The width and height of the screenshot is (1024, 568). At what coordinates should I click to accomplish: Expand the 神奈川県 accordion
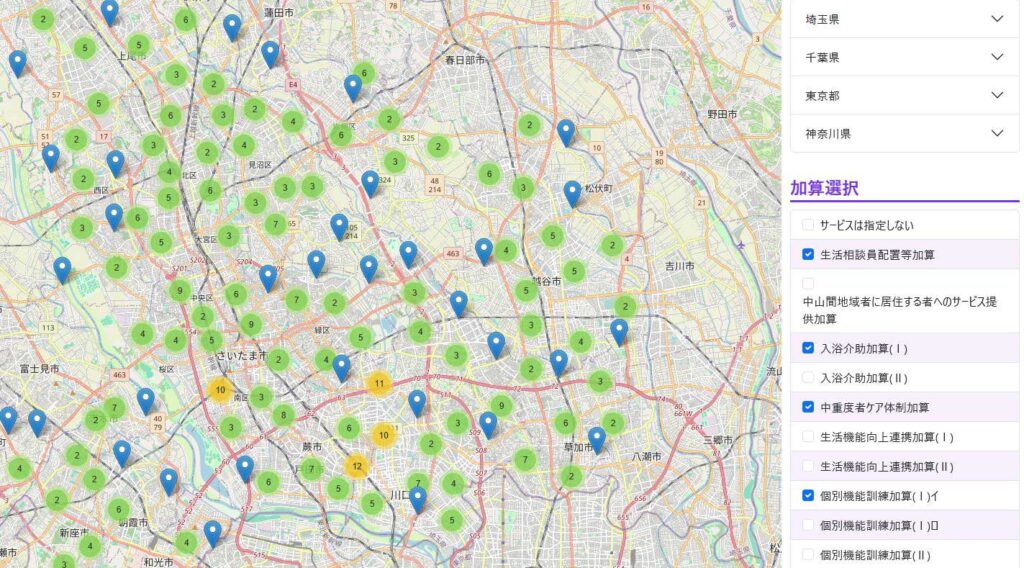pos(996,133)
